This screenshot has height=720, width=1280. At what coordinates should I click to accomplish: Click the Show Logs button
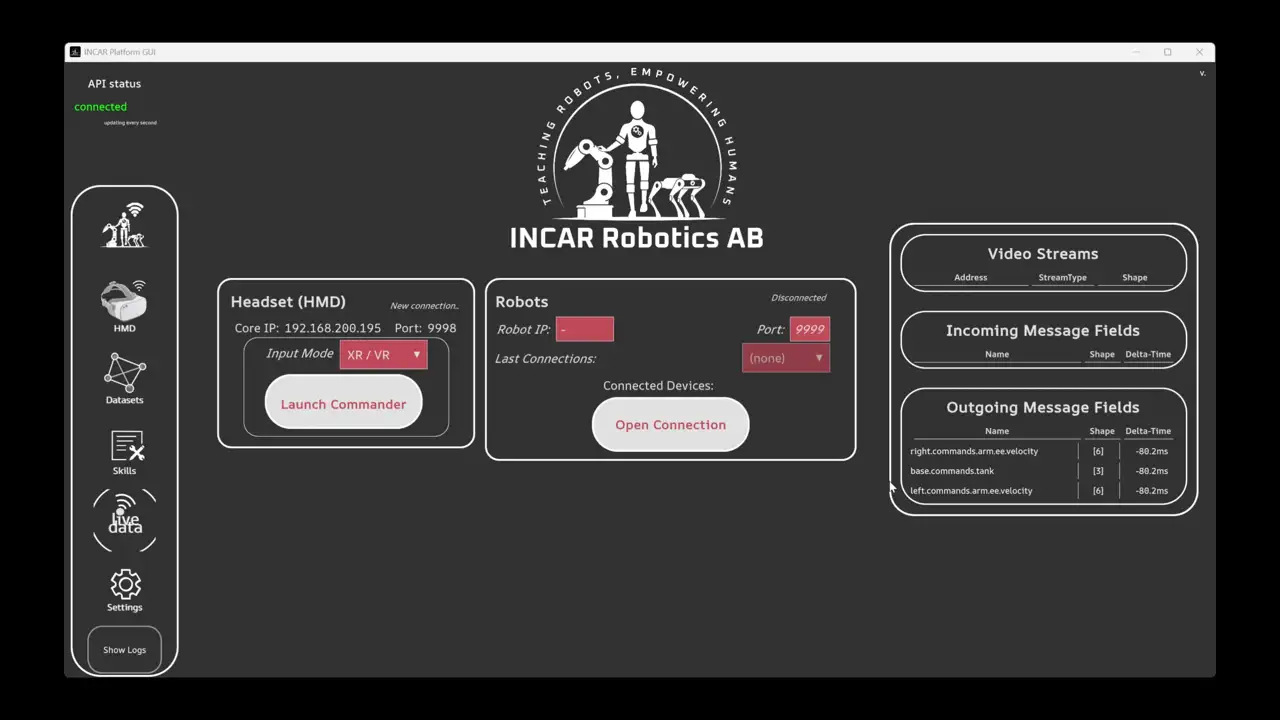125,650
